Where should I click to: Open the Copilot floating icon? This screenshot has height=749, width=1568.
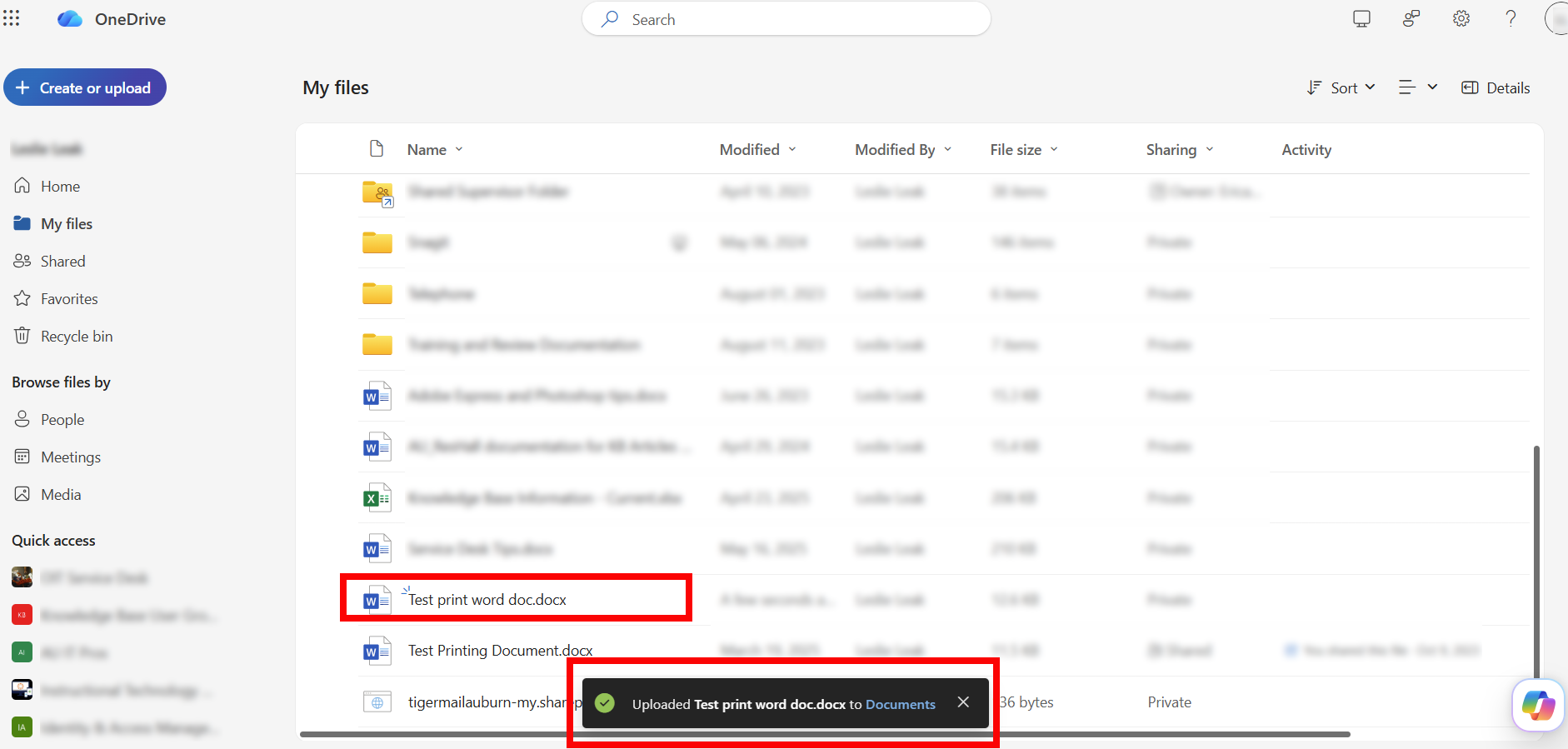coord(1538,705)
